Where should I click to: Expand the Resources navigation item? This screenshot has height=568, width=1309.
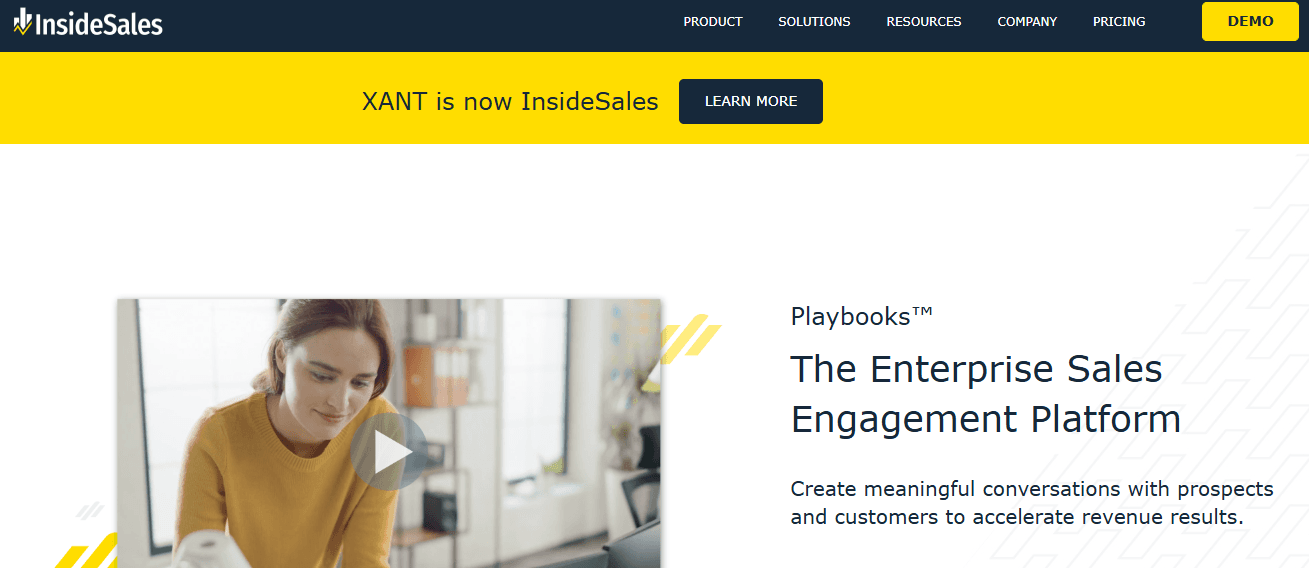tap(924, 21)
